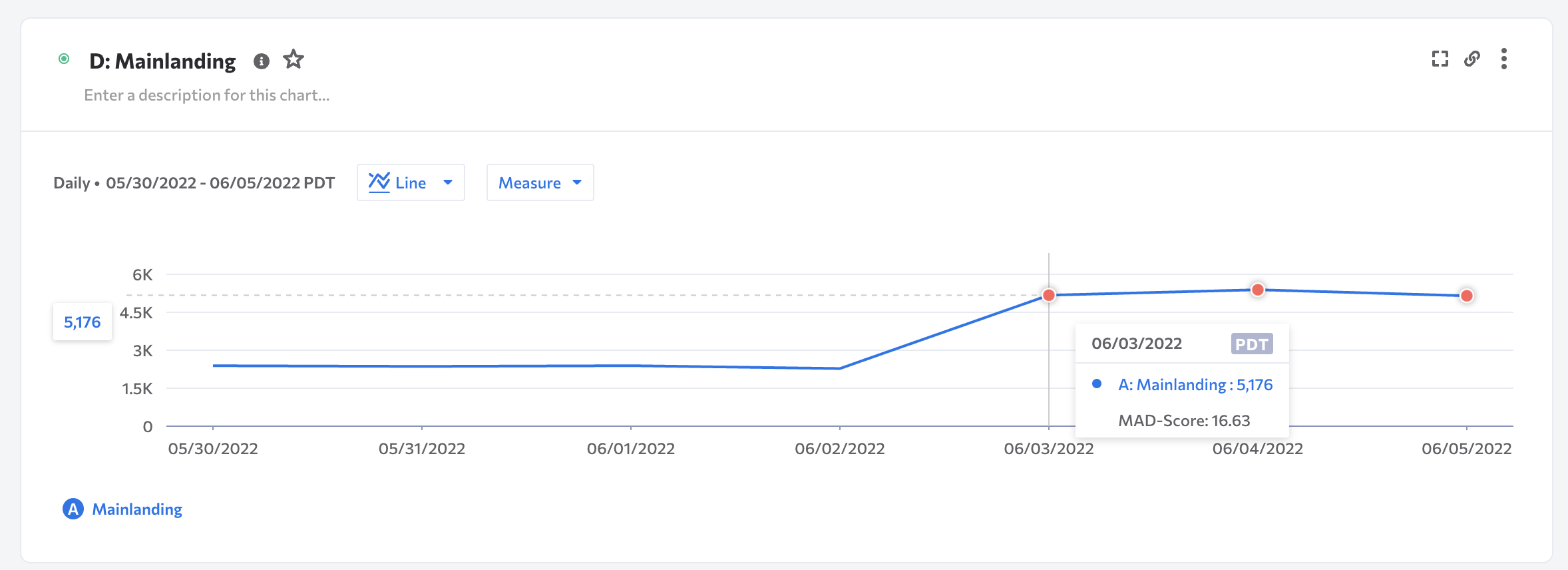Click the blue A series badge
This screenshot has height=570, width=1568.
point(73,509)
